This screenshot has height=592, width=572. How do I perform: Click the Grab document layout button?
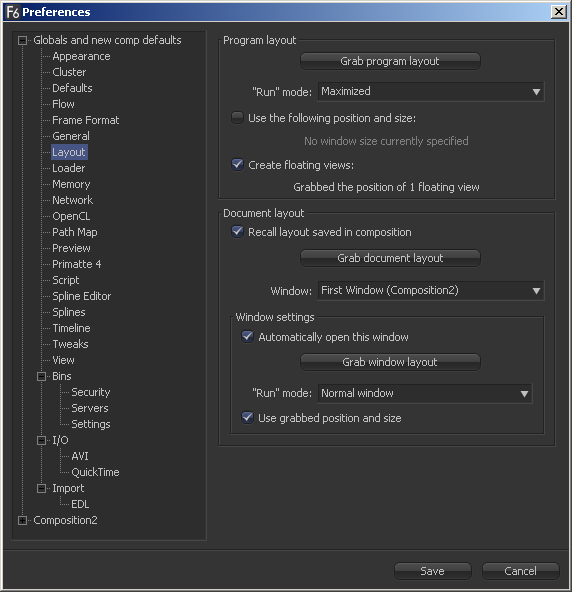[x=390, y=258]
